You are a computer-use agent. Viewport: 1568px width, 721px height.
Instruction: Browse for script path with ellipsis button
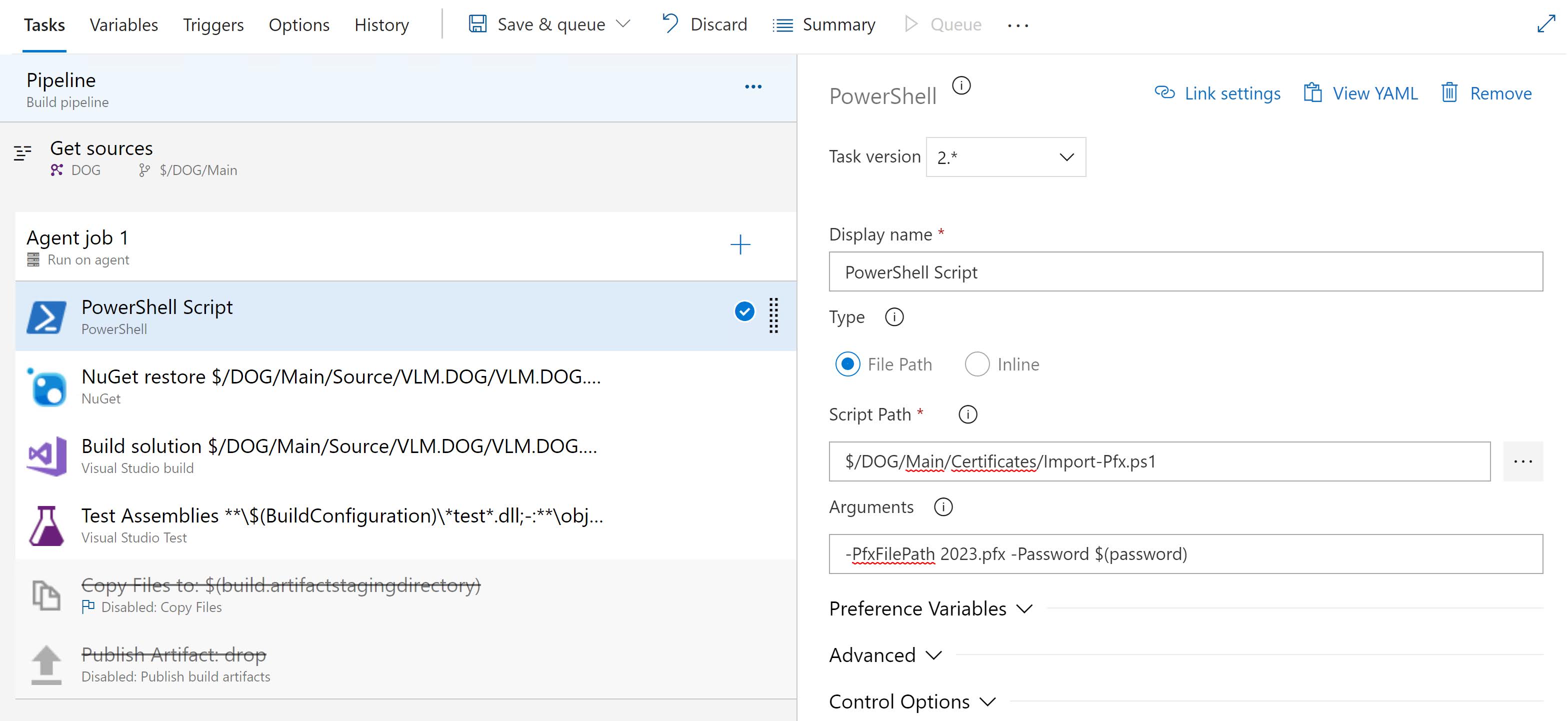click(x=1522, y=461)
